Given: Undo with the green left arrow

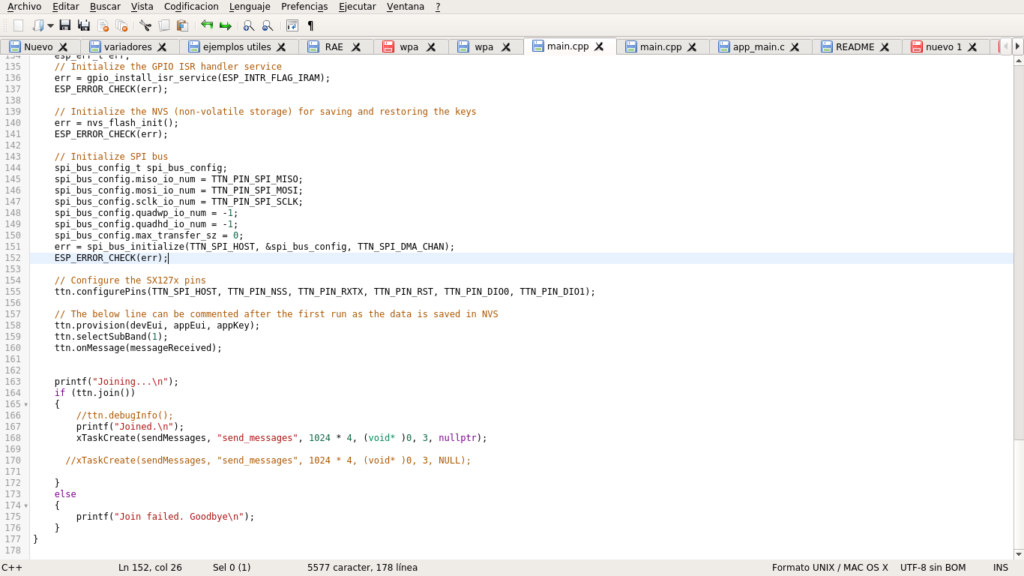Looking at the screenshot, I should click(x=206, y=25).
